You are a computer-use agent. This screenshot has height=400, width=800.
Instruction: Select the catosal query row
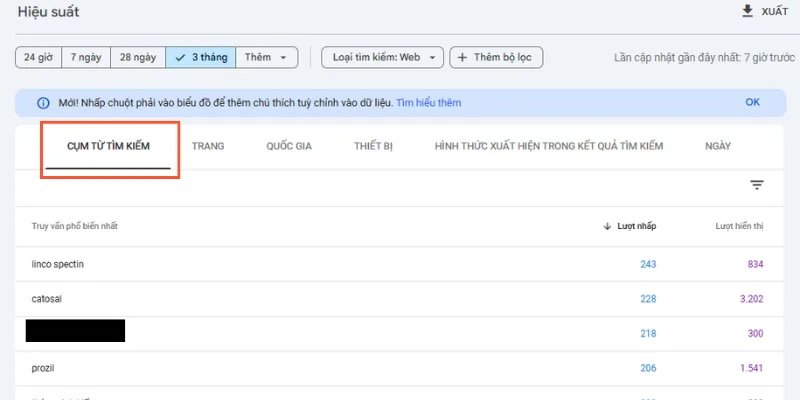(399, 299)
